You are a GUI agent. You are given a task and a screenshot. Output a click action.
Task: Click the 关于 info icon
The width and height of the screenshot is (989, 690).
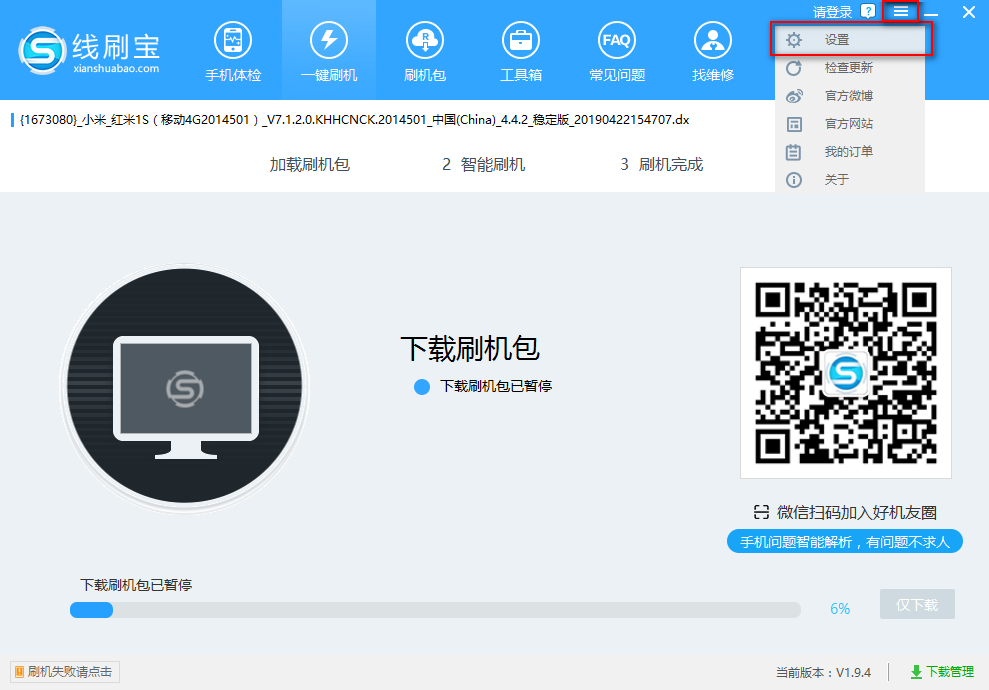point(794,180)
